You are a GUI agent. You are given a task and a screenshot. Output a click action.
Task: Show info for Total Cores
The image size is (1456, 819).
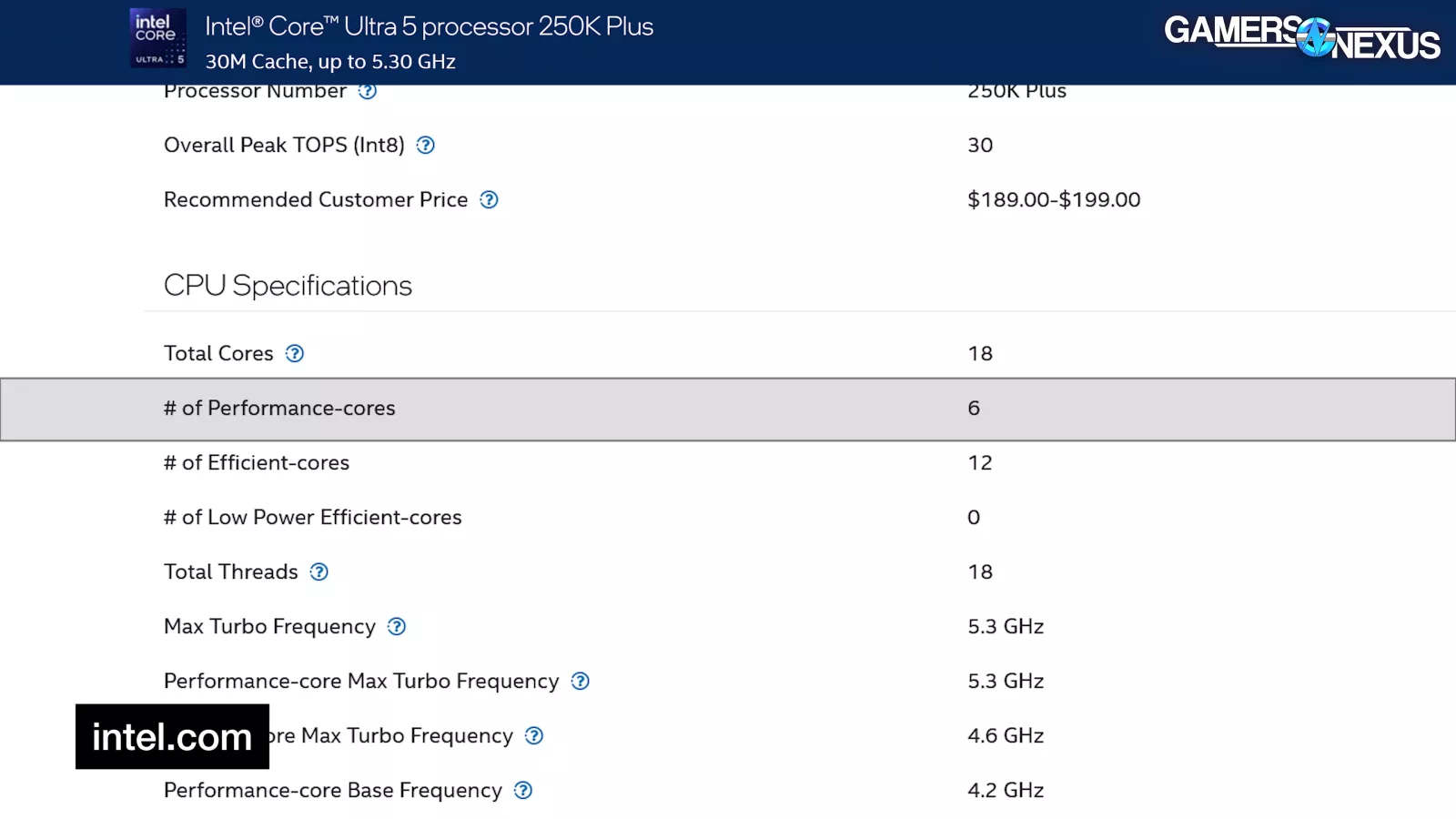[x=294, y=354]
